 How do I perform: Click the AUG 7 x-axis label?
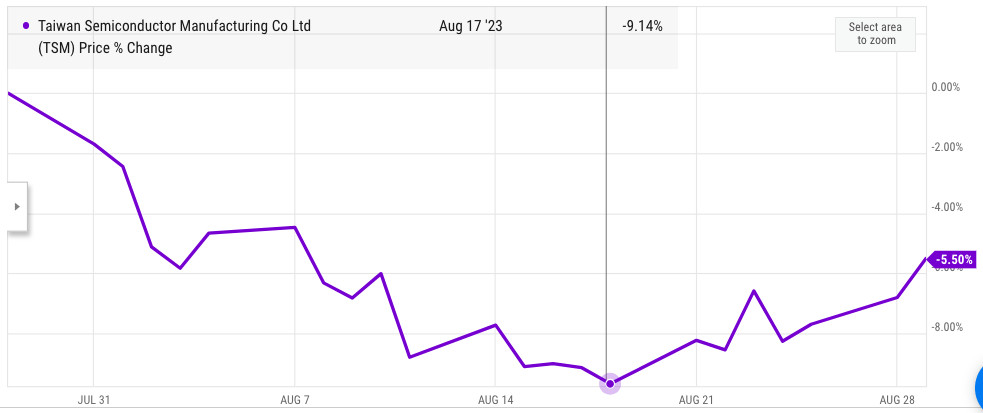[295, 400]
